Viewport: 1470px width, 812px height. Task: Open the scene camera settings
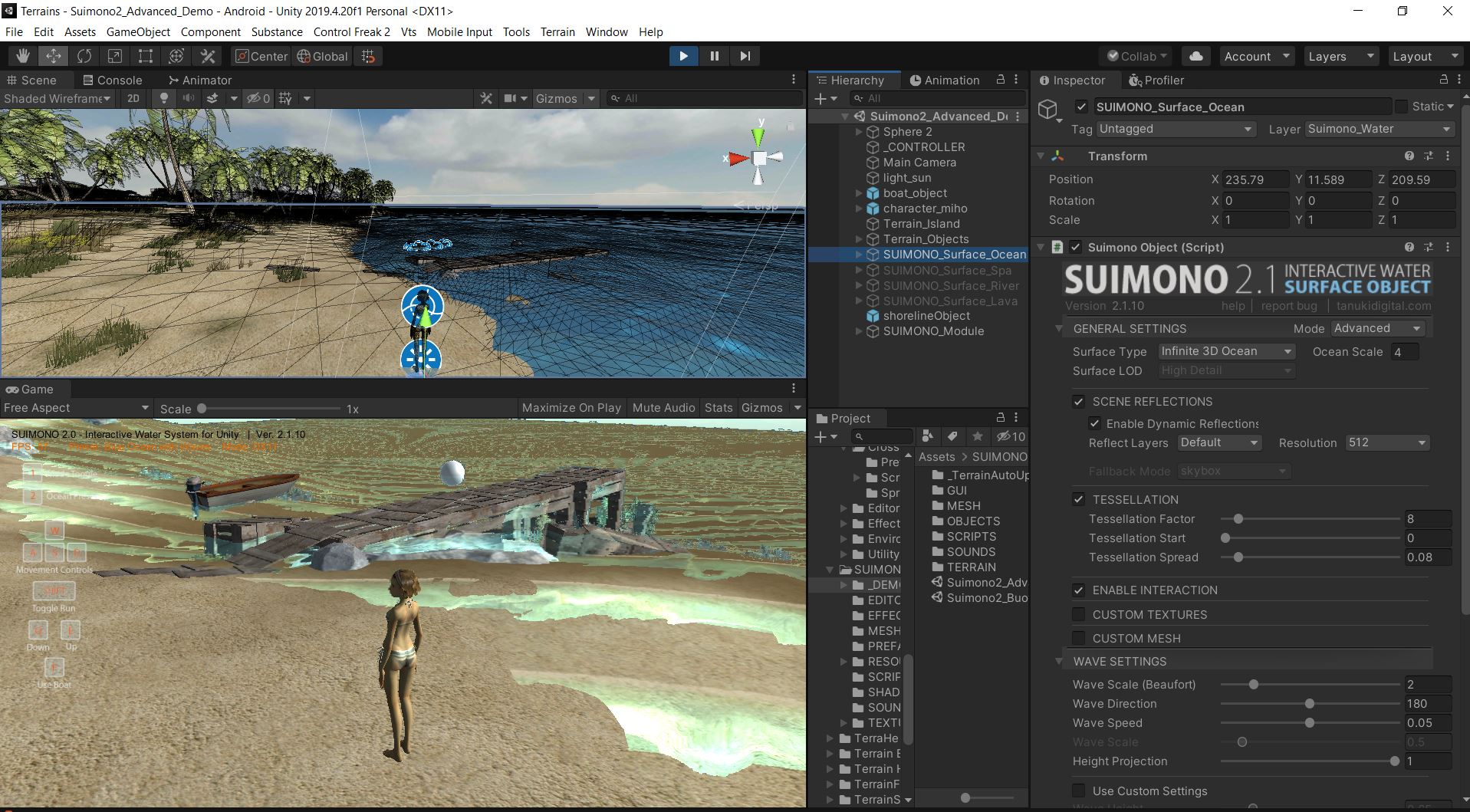pos(510,98)
